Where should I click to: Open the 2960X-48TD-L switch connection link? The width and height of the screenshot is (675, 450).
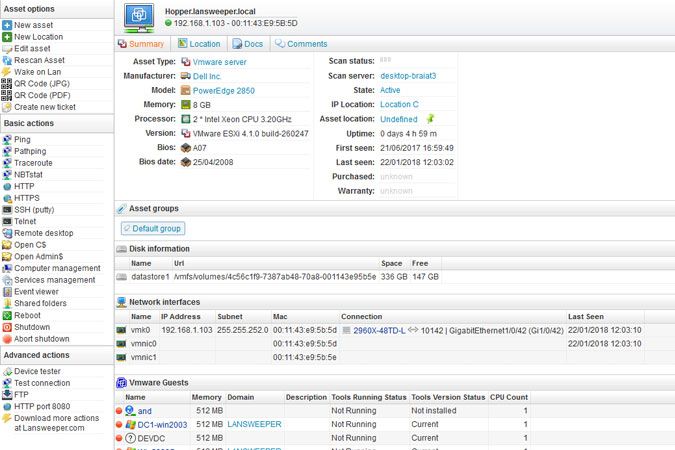point(378,329)
